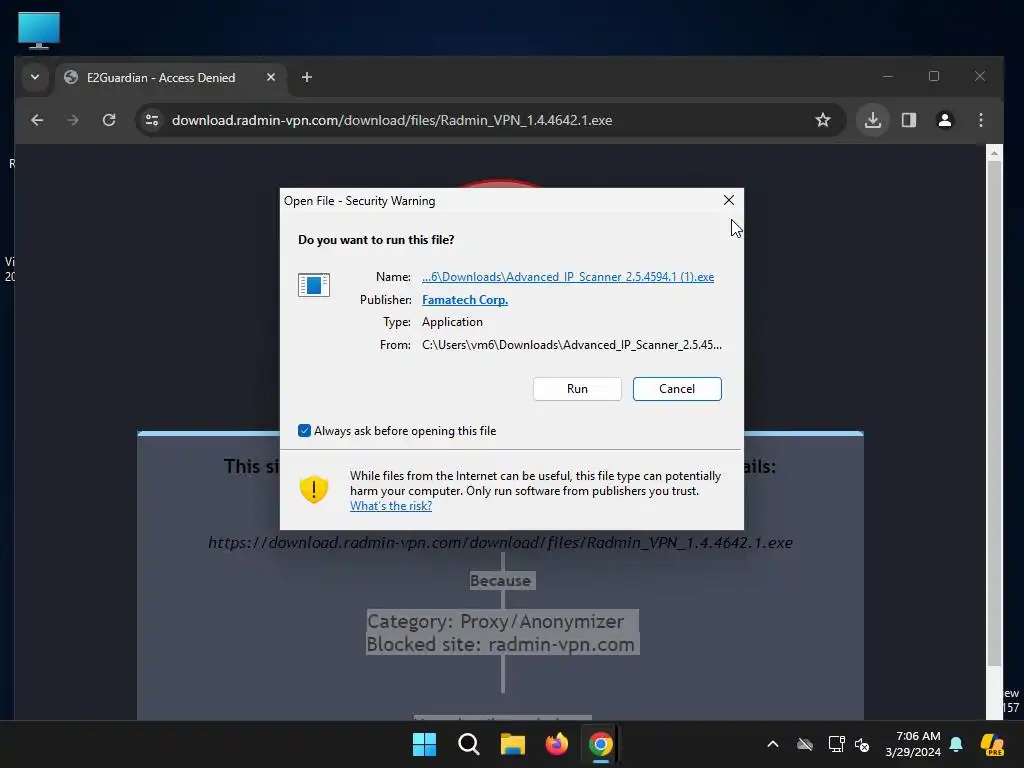
Task: Click the scrollbar up arrow
Action: point(993,153)
